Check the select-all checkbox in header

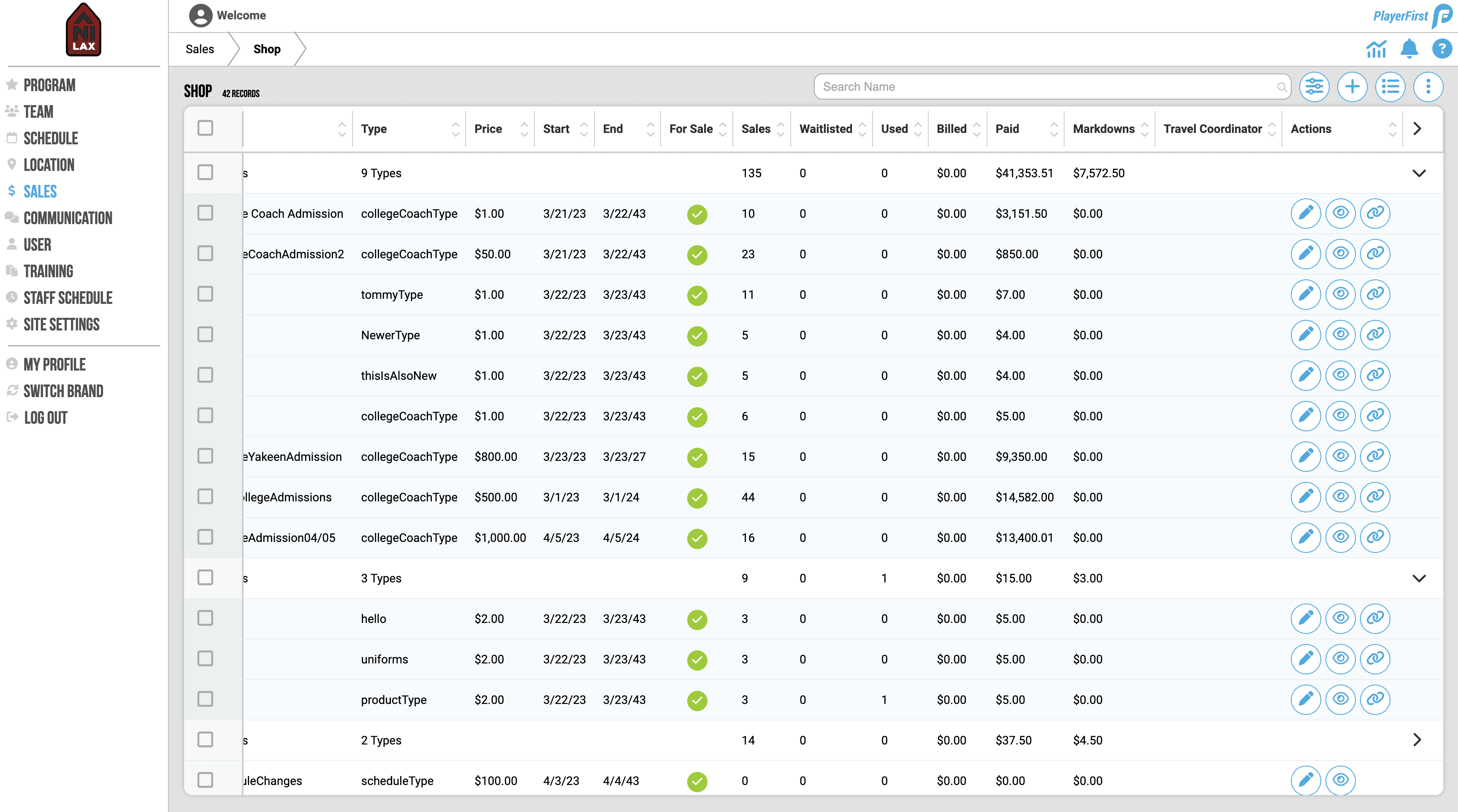[205, 128]
